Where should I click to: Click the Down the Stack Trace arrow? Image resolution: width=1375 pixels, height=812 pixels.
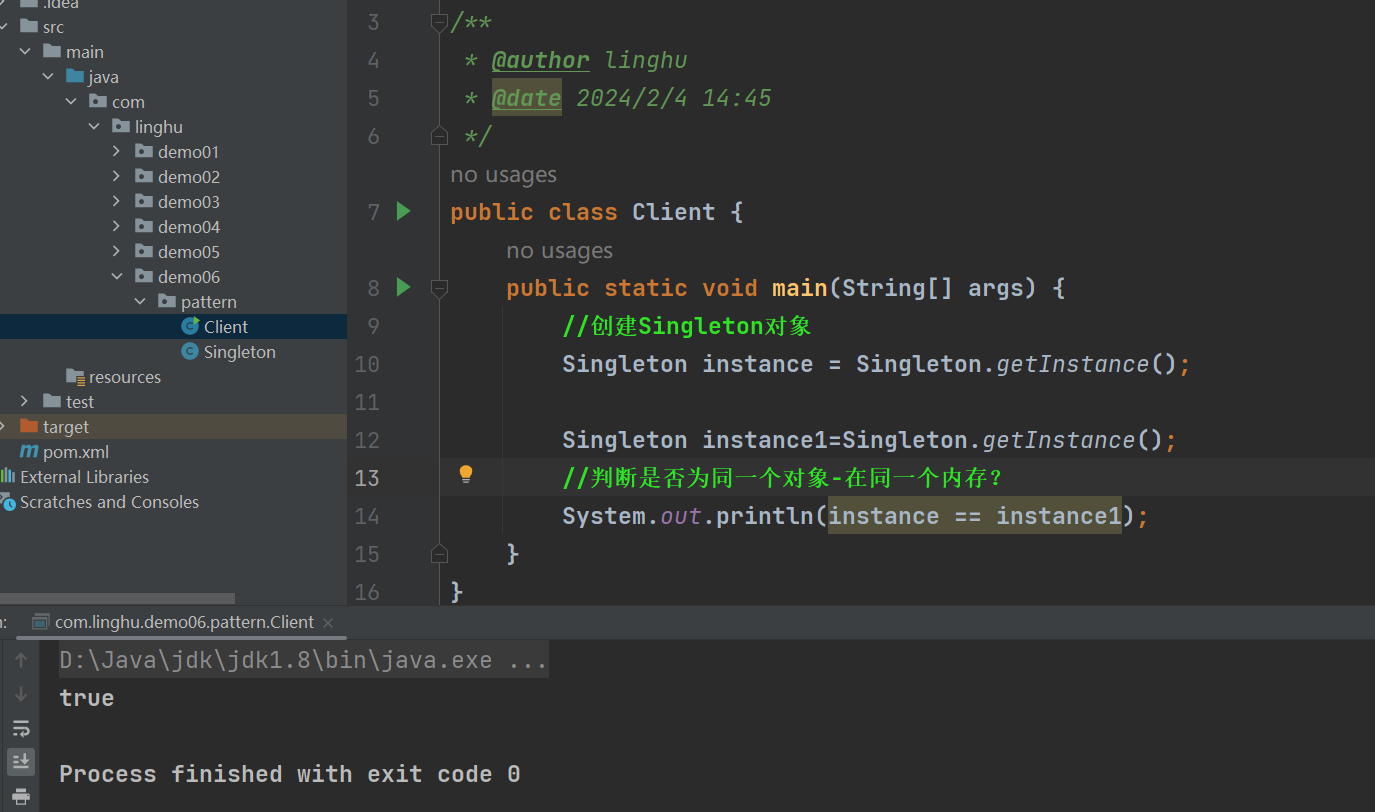coord(21,694)
